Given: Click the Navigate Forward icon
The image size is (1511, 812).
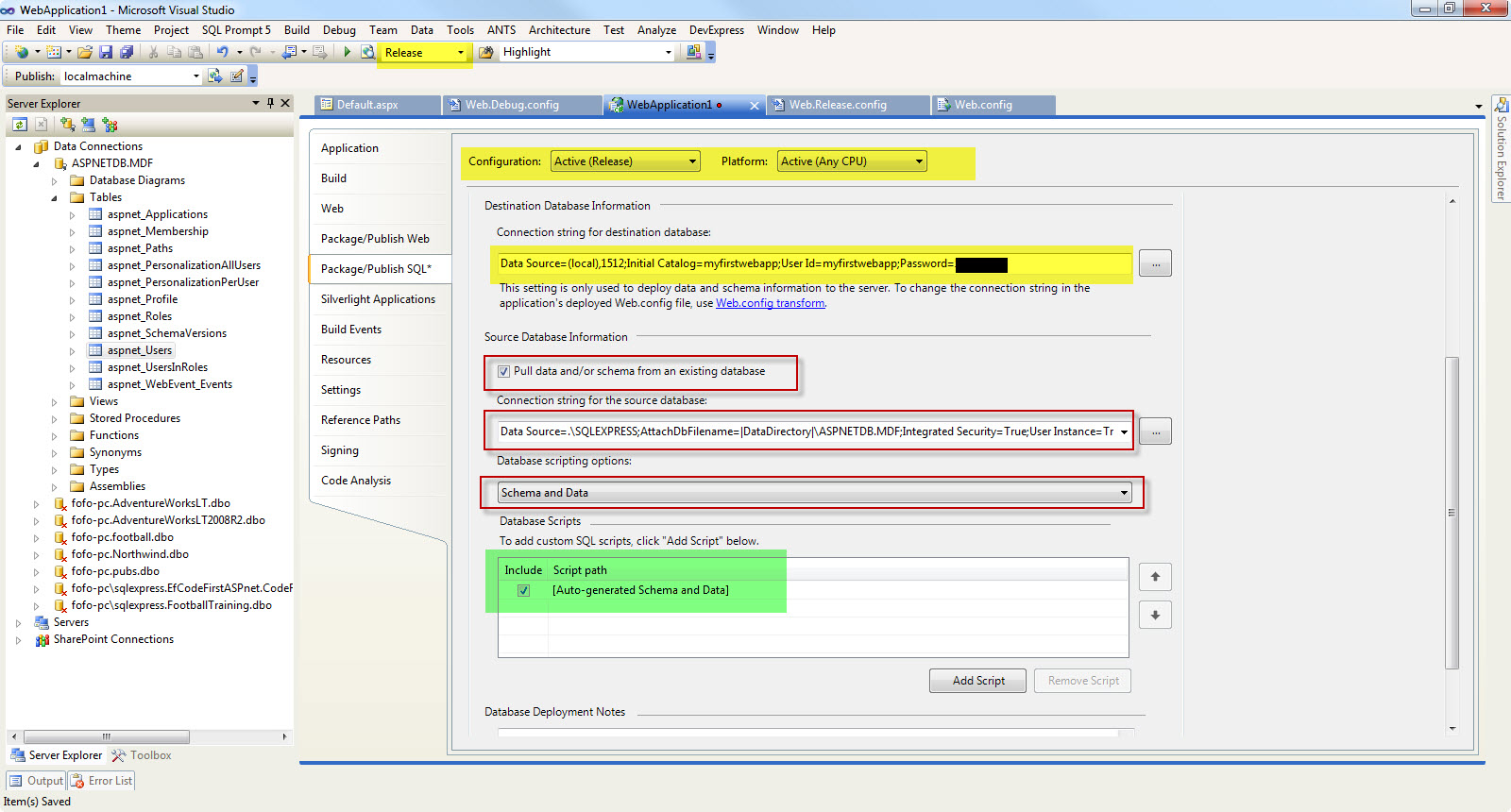Looking at the screenshot, I should point(319,52).
